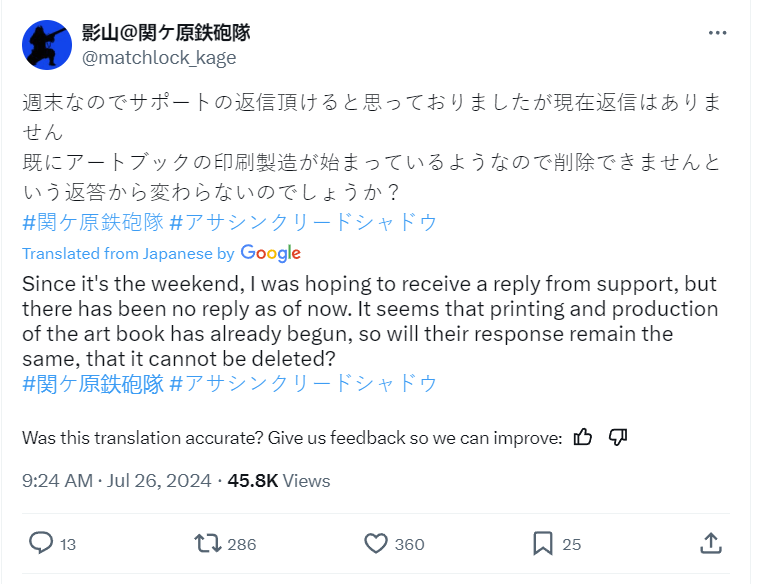762x584 pixels.
Task: Click thumbs down for translation feedback
Action: pyautogui.click(x=617, y=437)
